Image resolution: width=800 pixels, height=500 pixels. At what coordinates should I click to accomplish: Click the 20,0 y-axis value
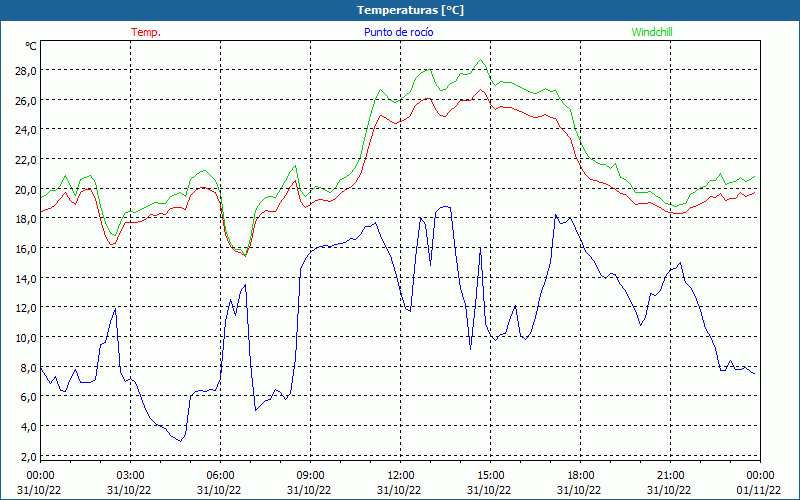[x=25, y=189]
